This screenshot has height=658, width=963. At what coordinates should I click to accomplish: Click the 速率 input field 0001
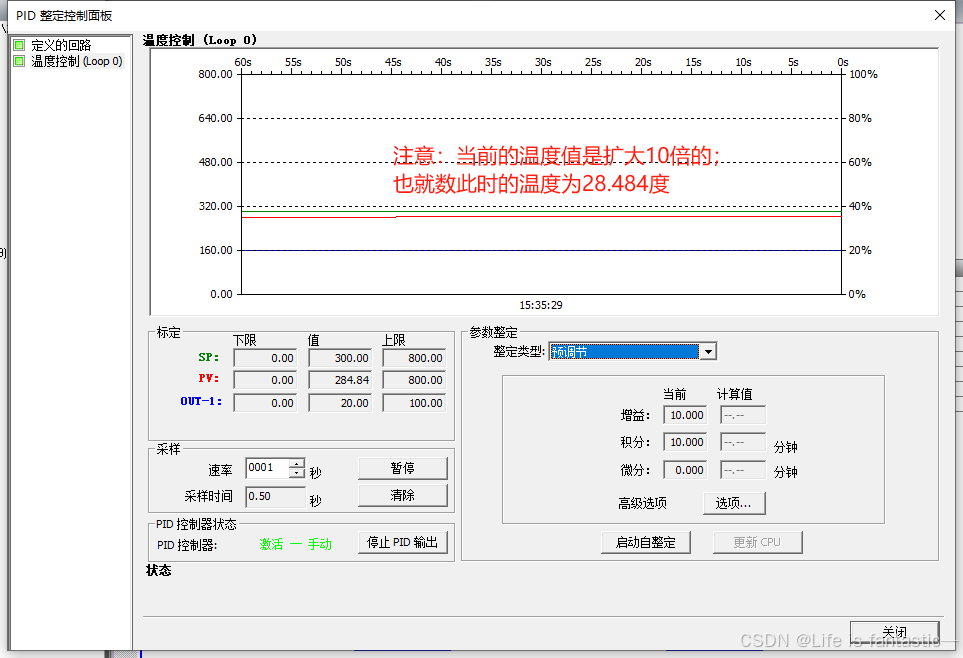click(x=267, y=468)
